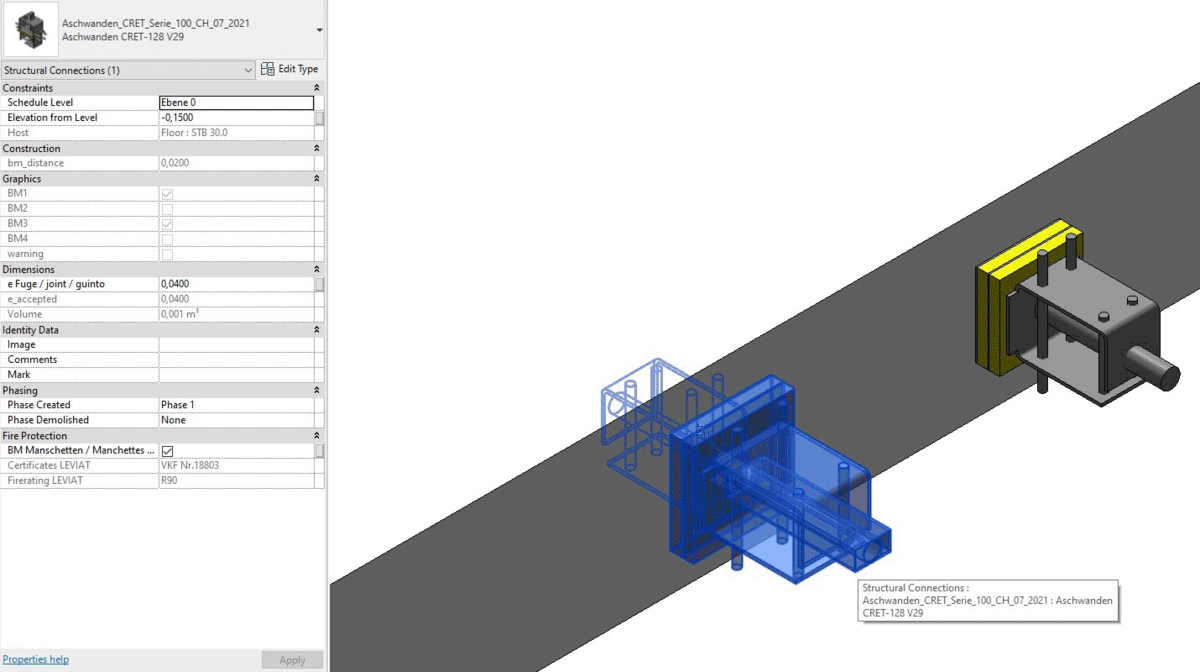Collapse the Dimensions section
The width and height of the screenshot is (1200, 672).
coord(317,269)
